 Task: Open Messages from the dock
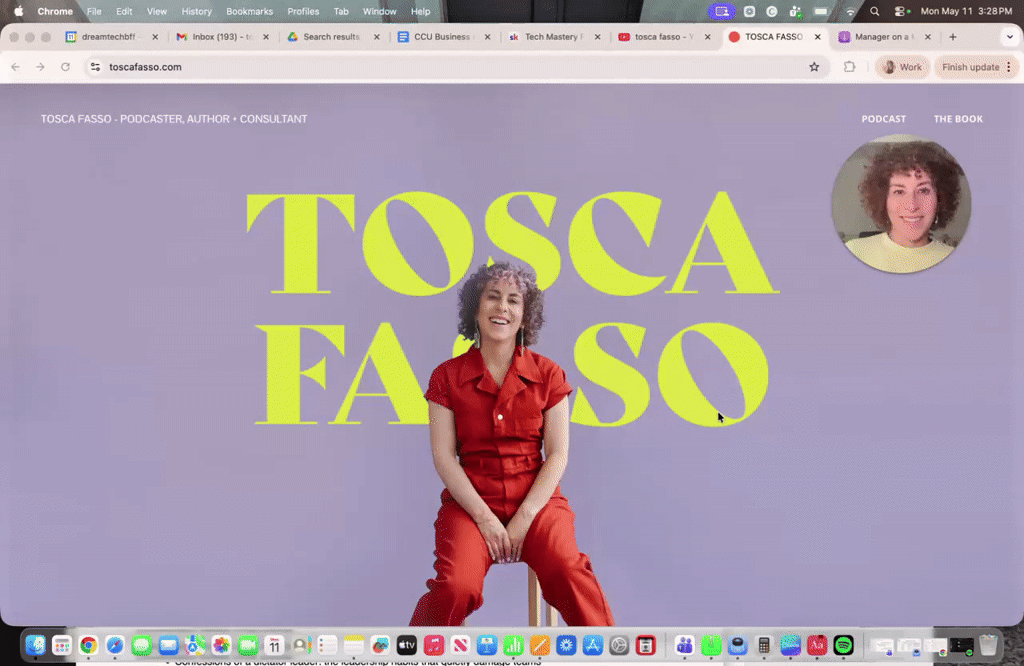coord(142,646)
